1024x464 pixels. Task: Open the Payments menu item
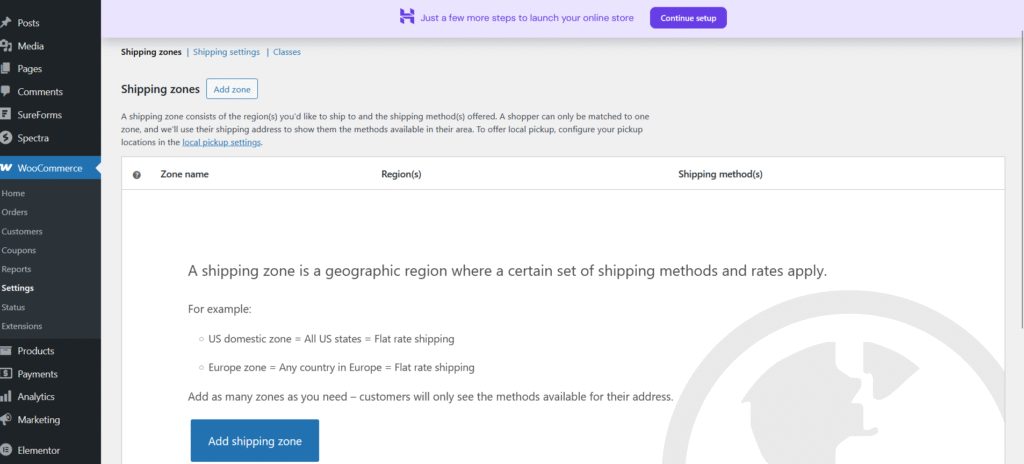(37, 374)
